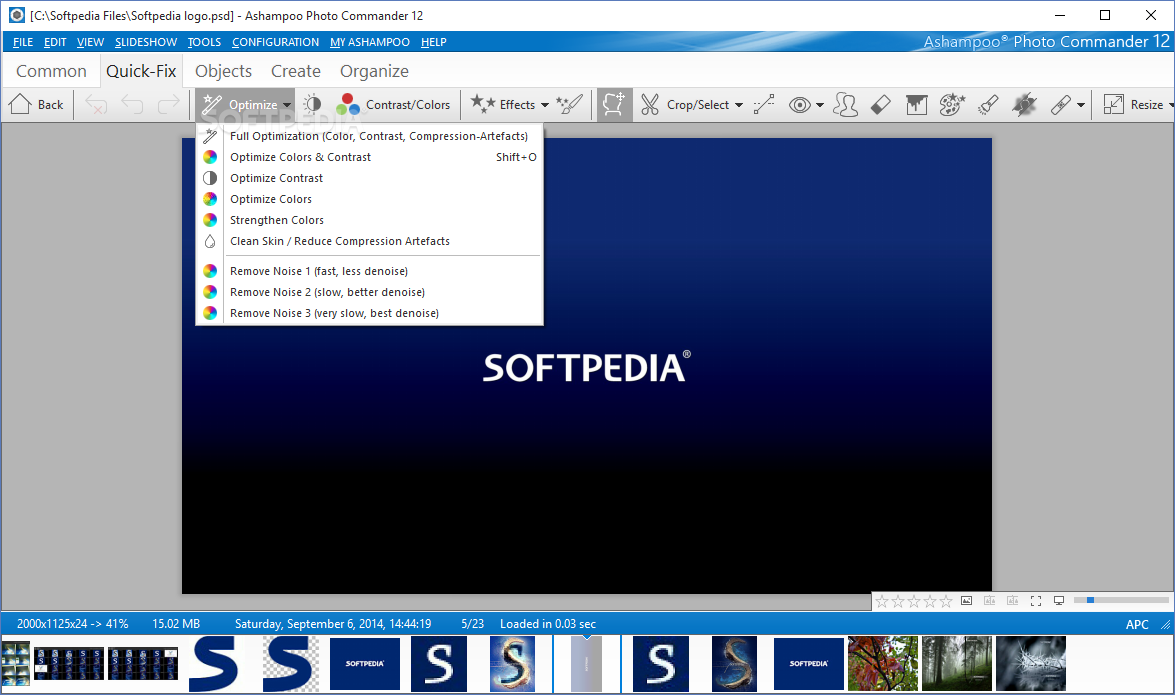Click the Crop/Select scissors icon

click(650, 104)
